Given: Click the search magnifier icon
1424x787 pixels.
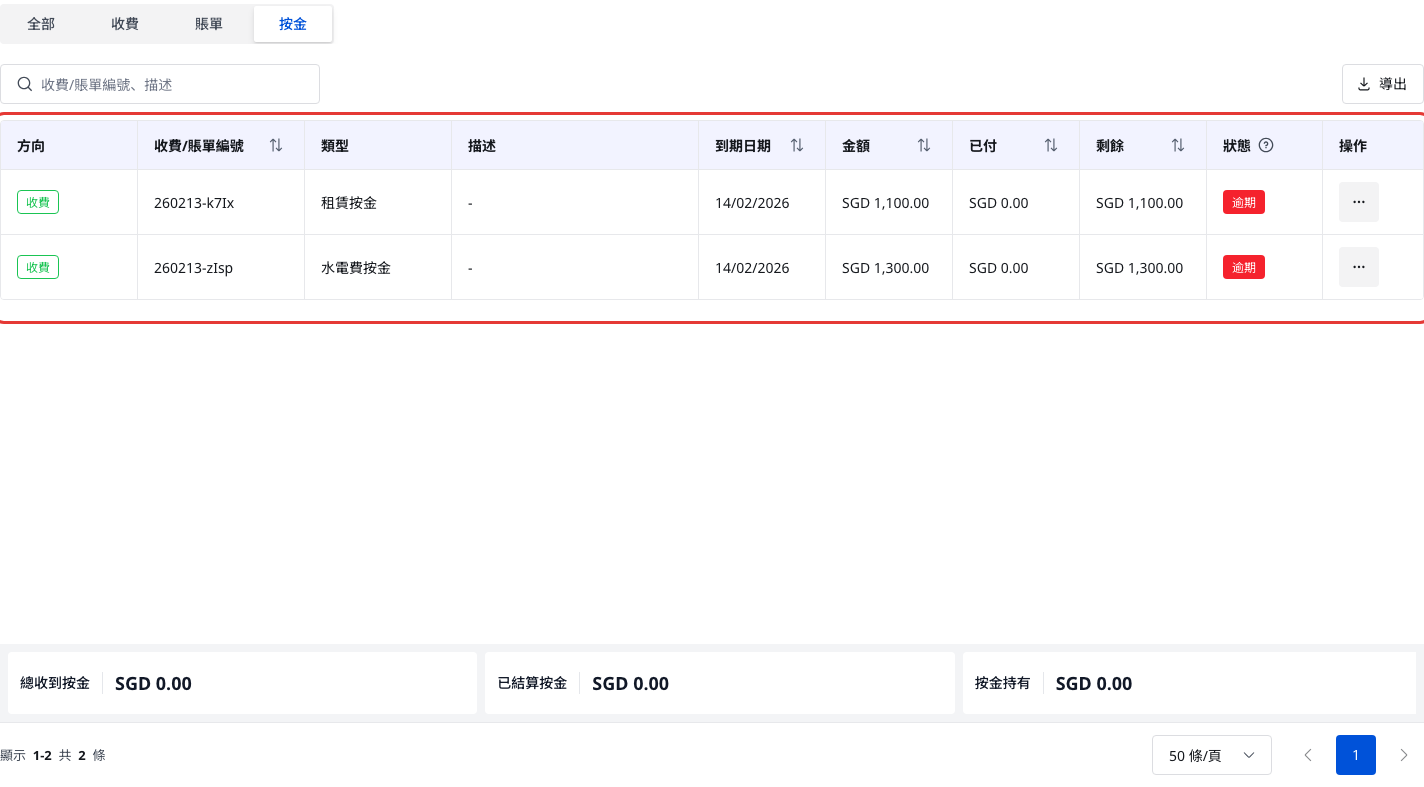Looking at the screenshot, I should tap(25, 84).
